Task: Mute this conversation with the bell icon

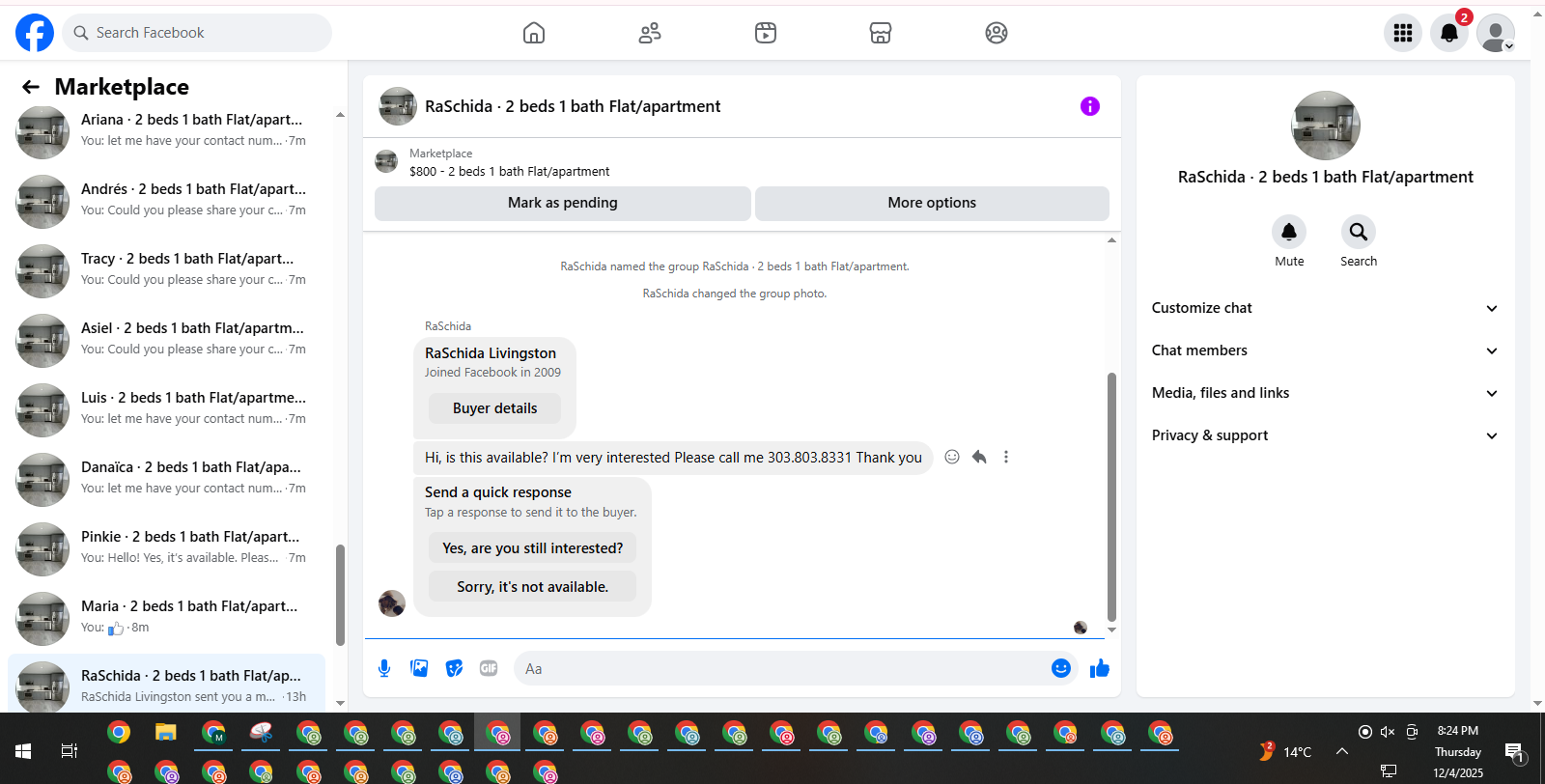Action: (1289, 232)
